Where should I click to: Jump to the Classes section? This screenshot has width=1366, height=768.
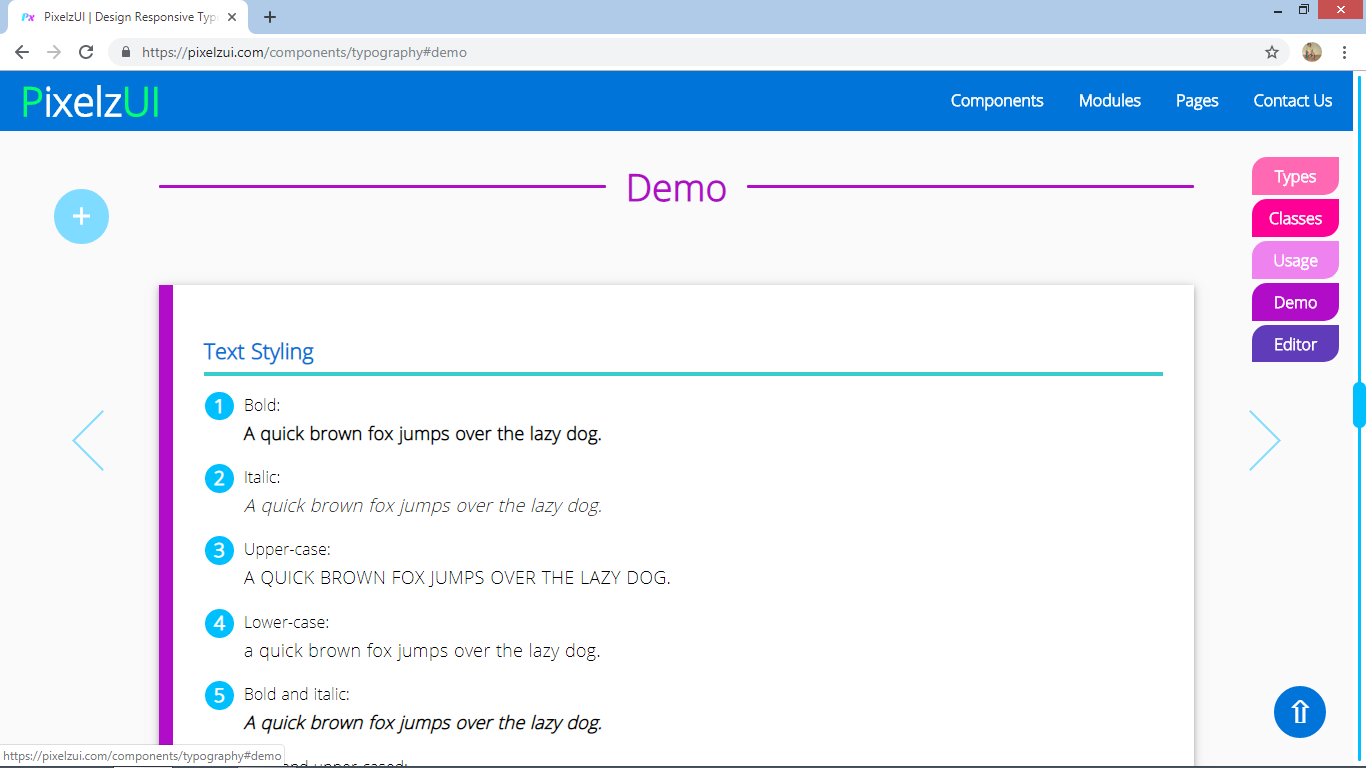tap(1295, 218)
